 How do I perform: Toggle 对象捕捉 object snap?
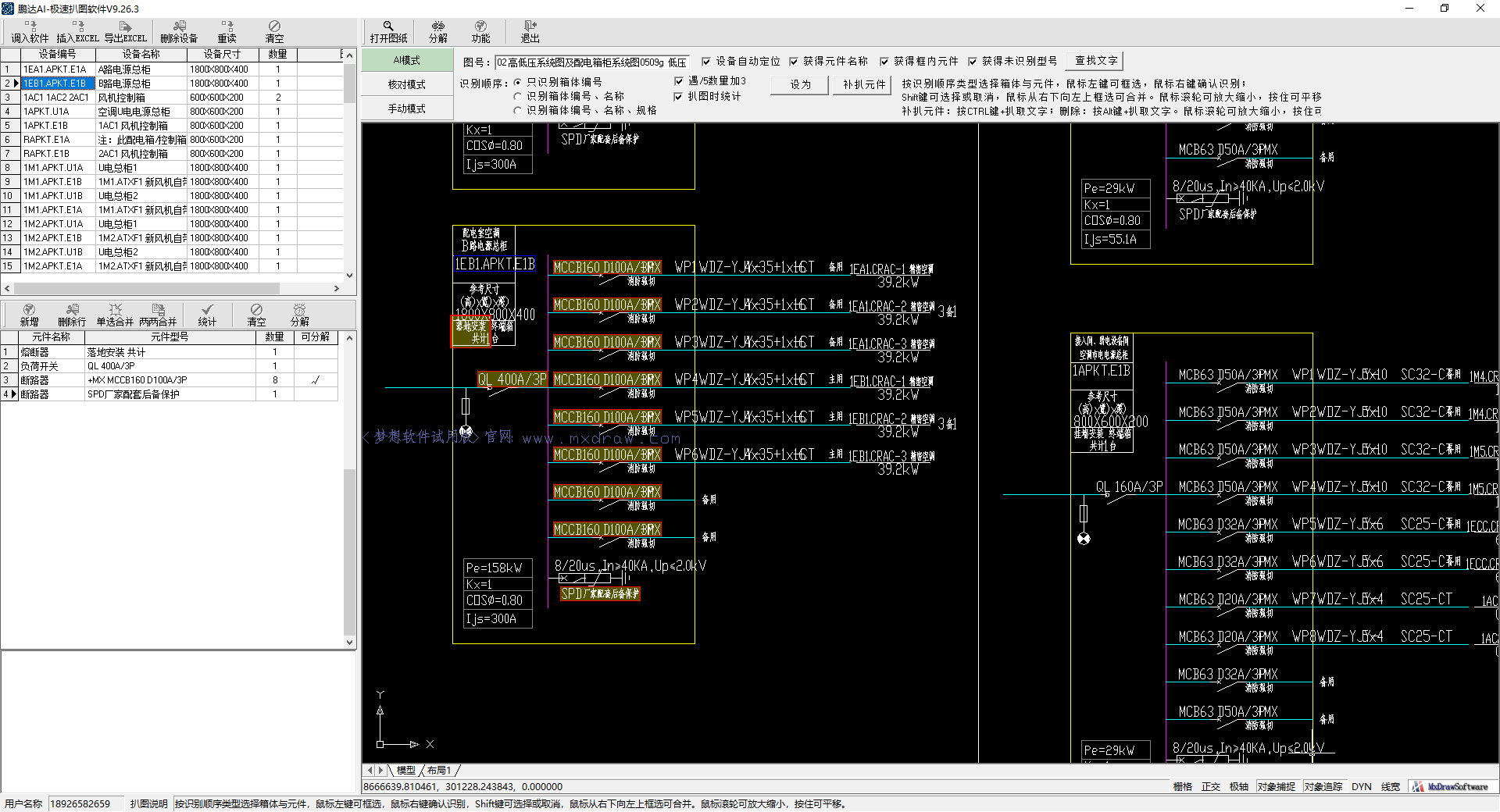1277,787
